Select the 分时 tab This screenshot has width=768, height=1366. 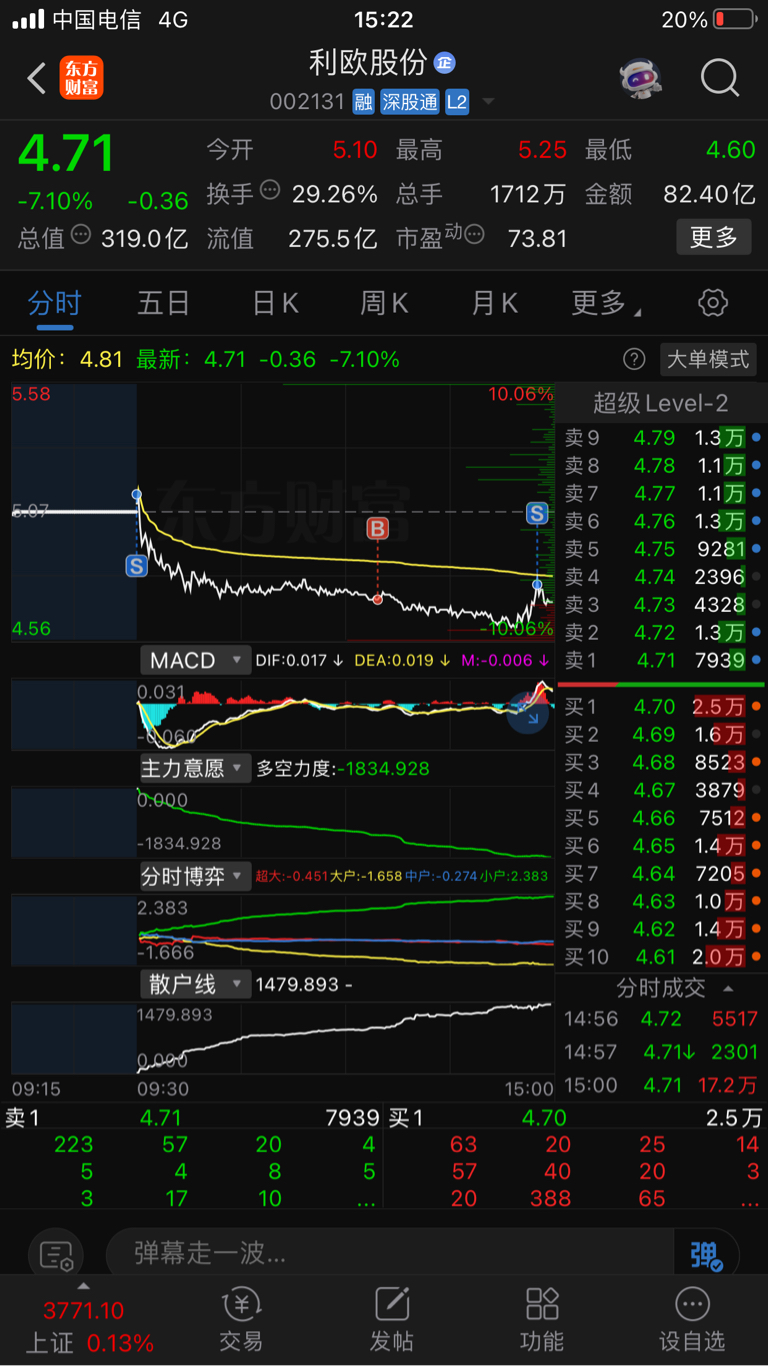tap(54, 303)
